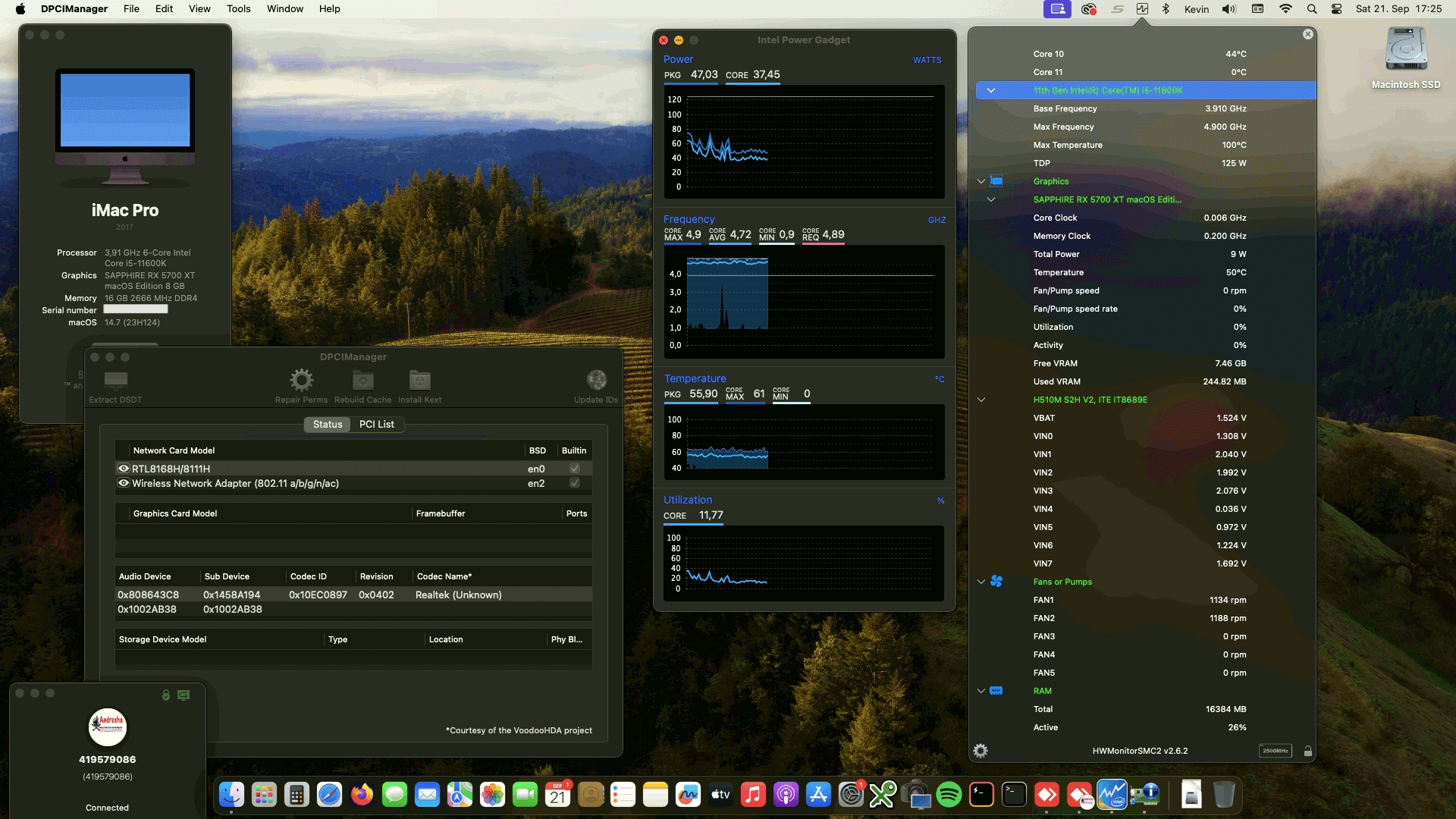The width and height of the screenshot is (1456, 819).
Task: Click the HWMonitorSMC2 graph icon in menu bar
Action: [1143, 9]
